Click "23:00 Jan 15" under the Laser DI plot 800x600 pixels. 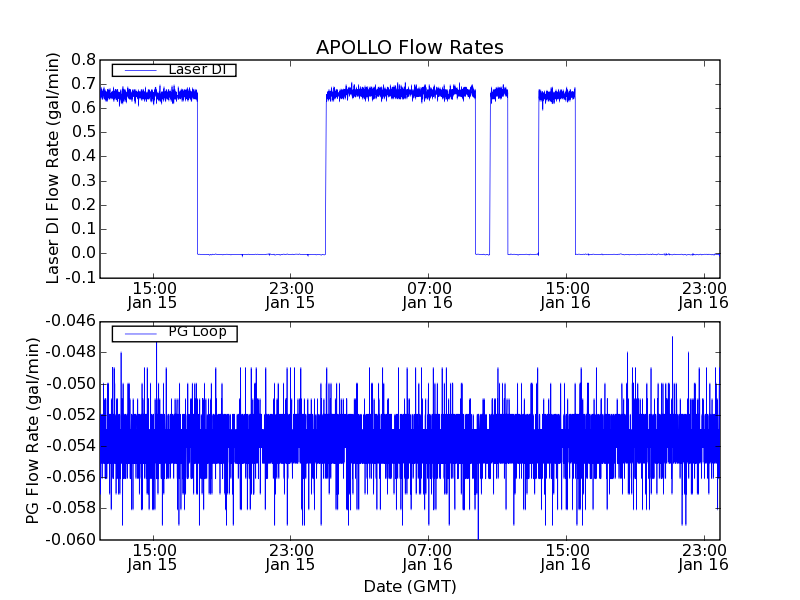(x=290, y=296)
